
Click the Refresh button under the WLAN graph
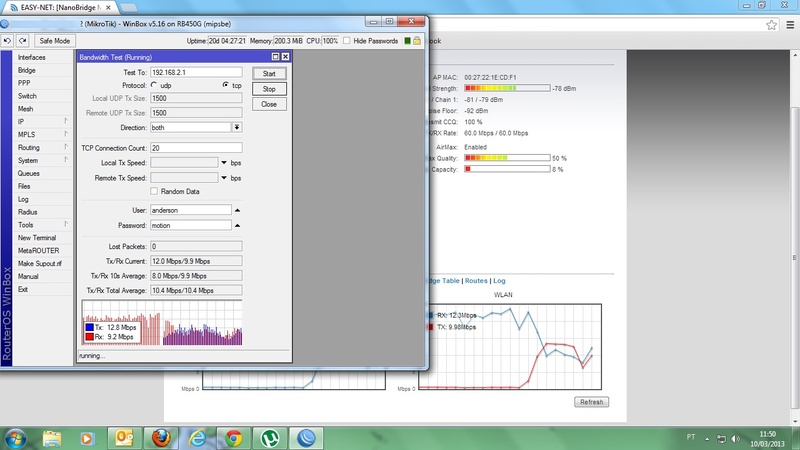tap(590, 402)
